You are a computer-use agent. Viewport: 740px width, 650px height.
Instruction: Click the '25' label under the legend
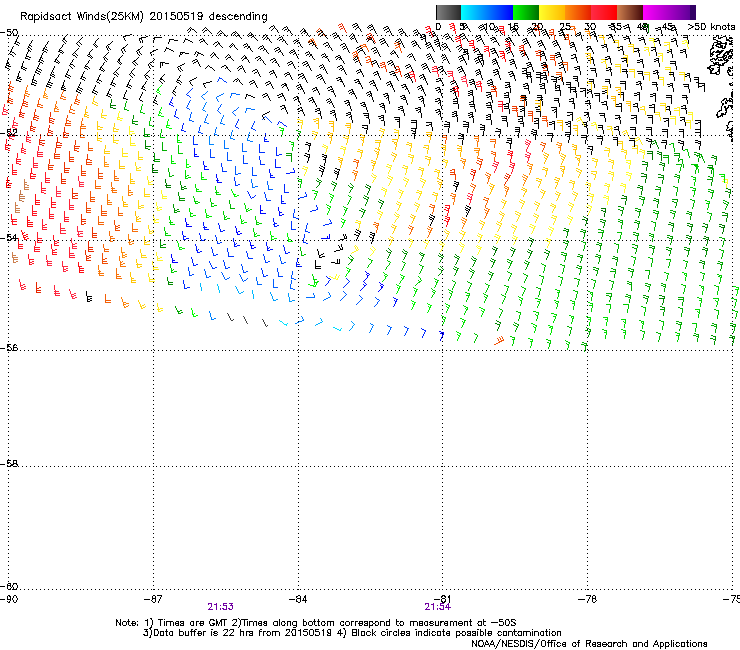coord(565,27)
